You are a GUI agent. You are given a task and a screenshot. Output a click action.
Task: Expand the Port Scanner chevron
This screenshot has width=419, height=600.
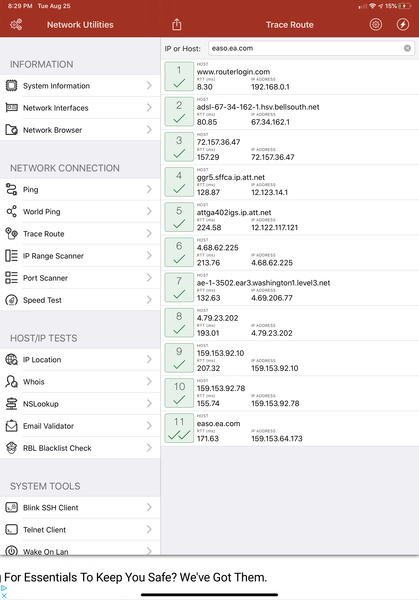click(149, 278)
